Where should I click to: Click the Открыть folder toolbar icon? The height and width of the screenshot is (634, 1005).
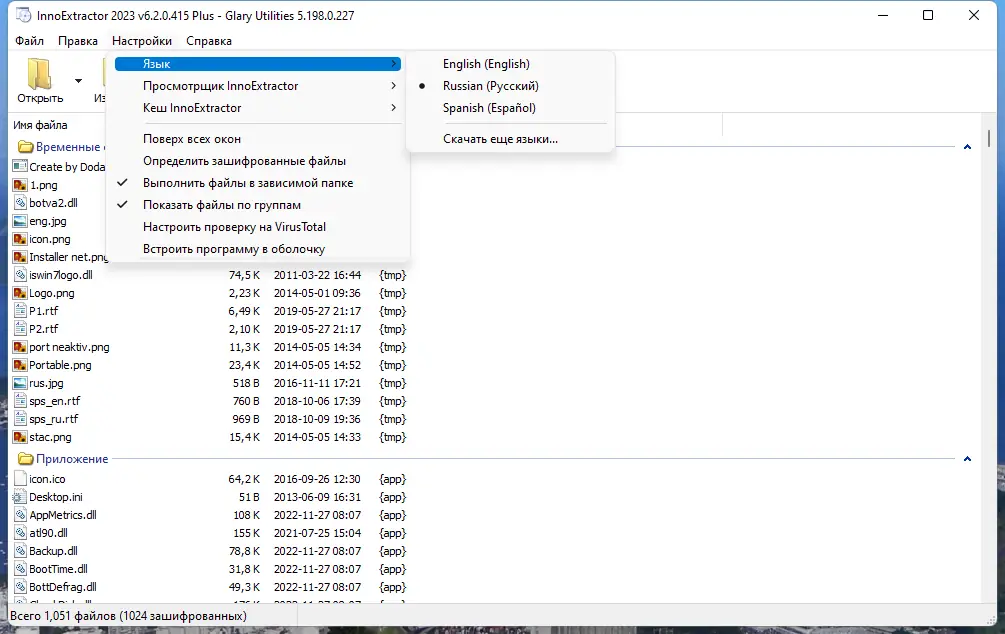pyautogui.click(x=40, y=74)
